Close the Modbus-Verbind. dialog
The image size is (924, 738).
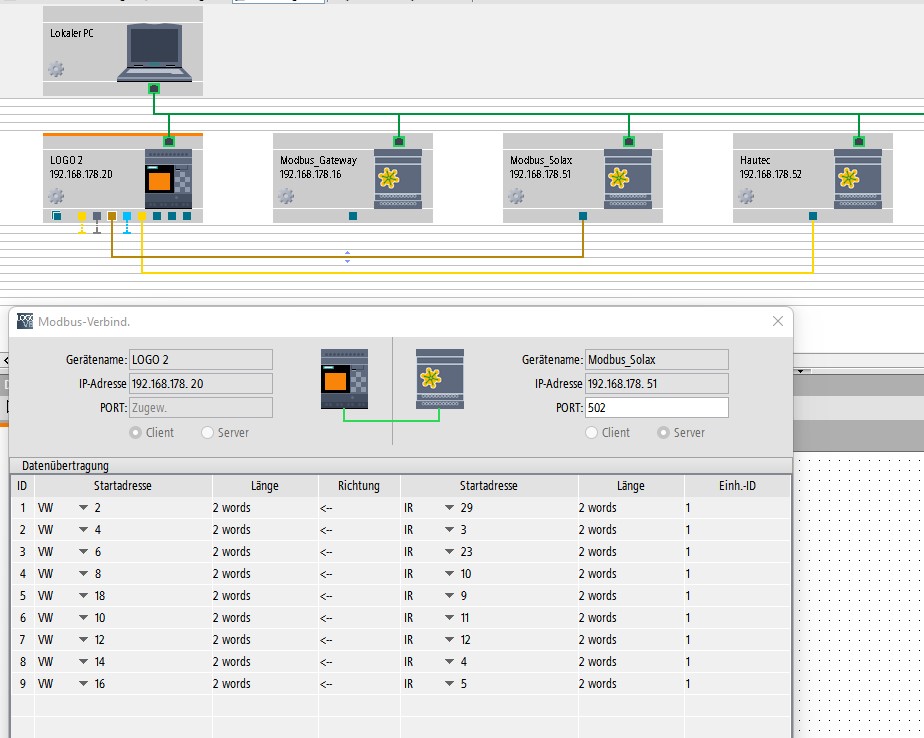[778, 321]
